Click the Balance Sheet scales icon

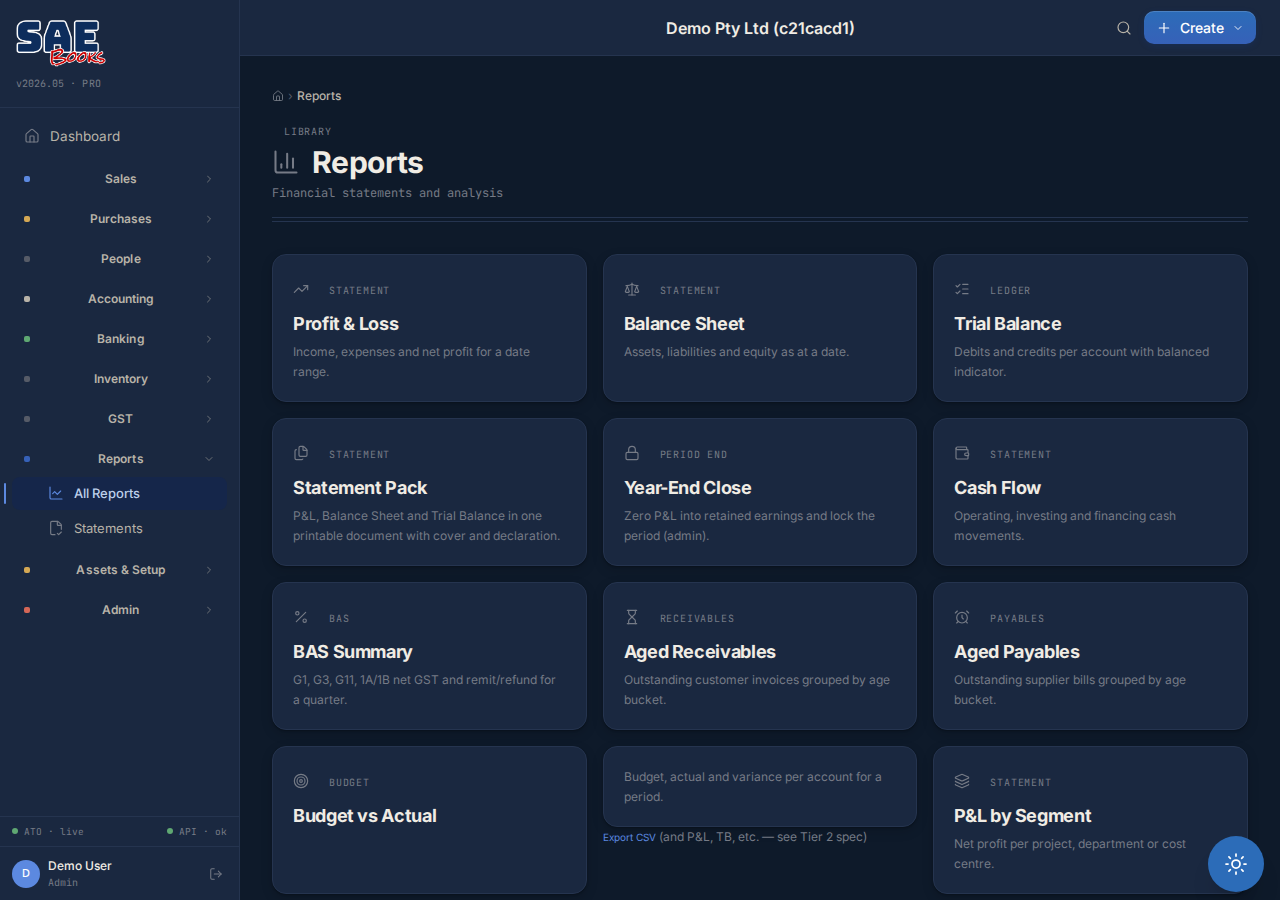coord(632,290)
